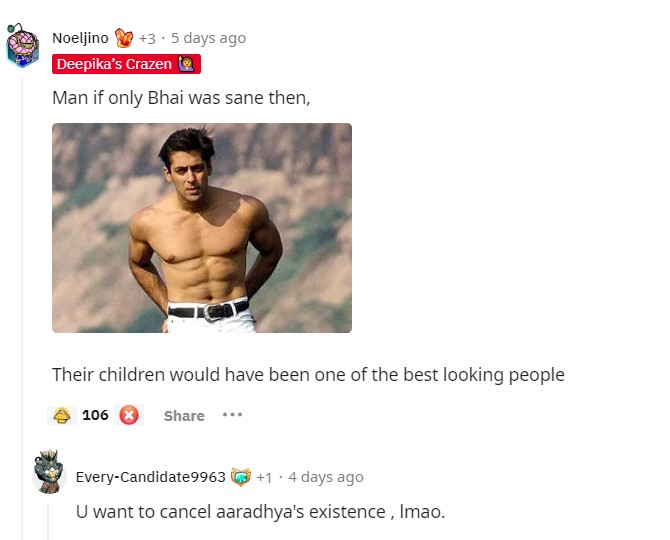Screen dimensions: 670x540
Task: Click the 106 vote score
Action: coord(95,415)
